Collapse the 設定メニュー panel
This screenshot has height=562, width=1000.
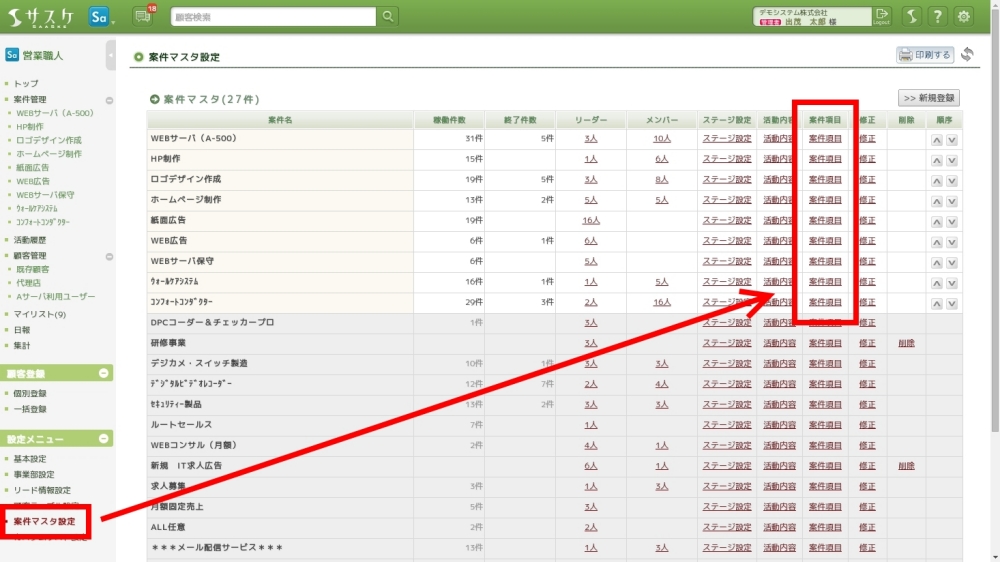[104, 439]
